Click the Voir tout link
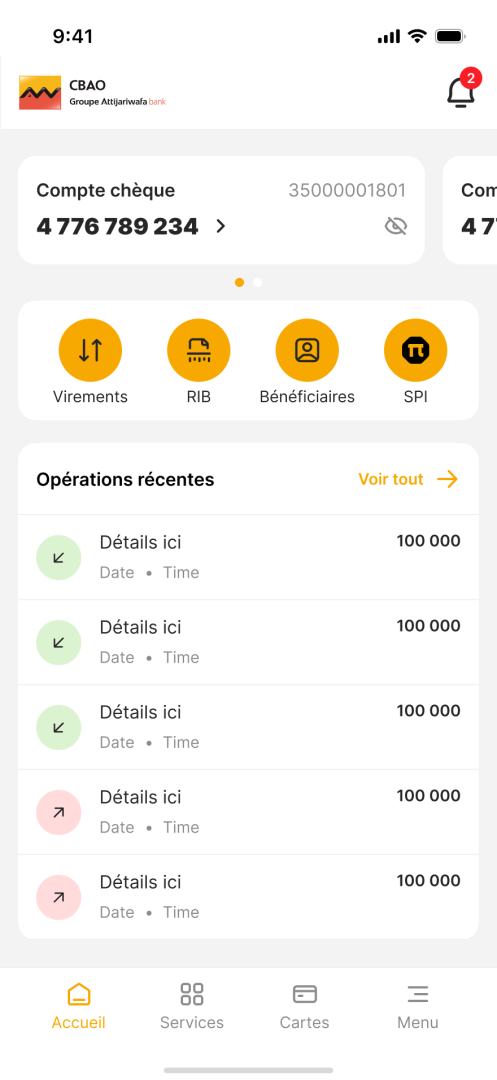The image size is (497, 1080). tap(391, 479)
